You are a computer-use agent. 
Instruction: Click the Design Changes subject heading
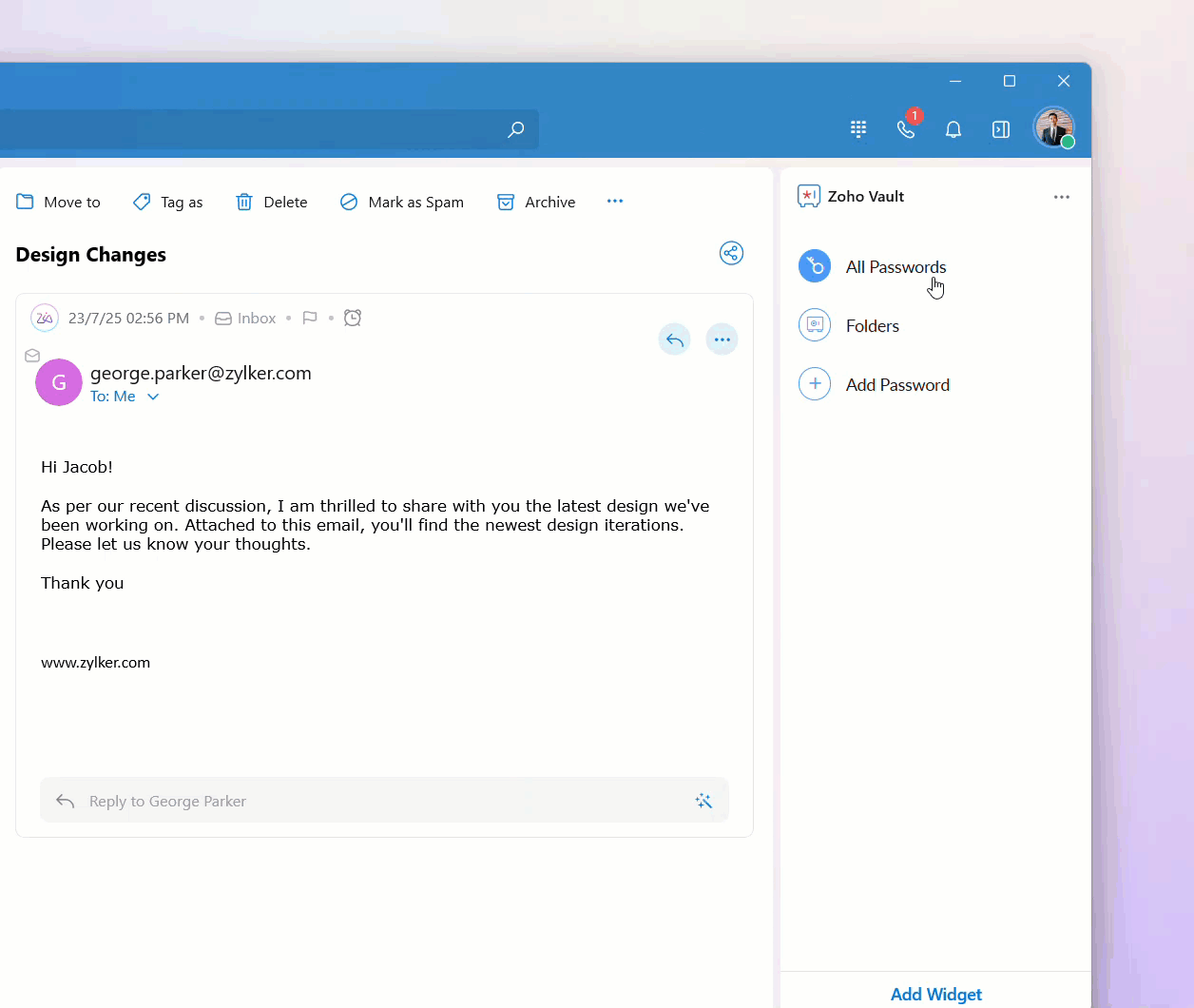click(x=91, y=255)
